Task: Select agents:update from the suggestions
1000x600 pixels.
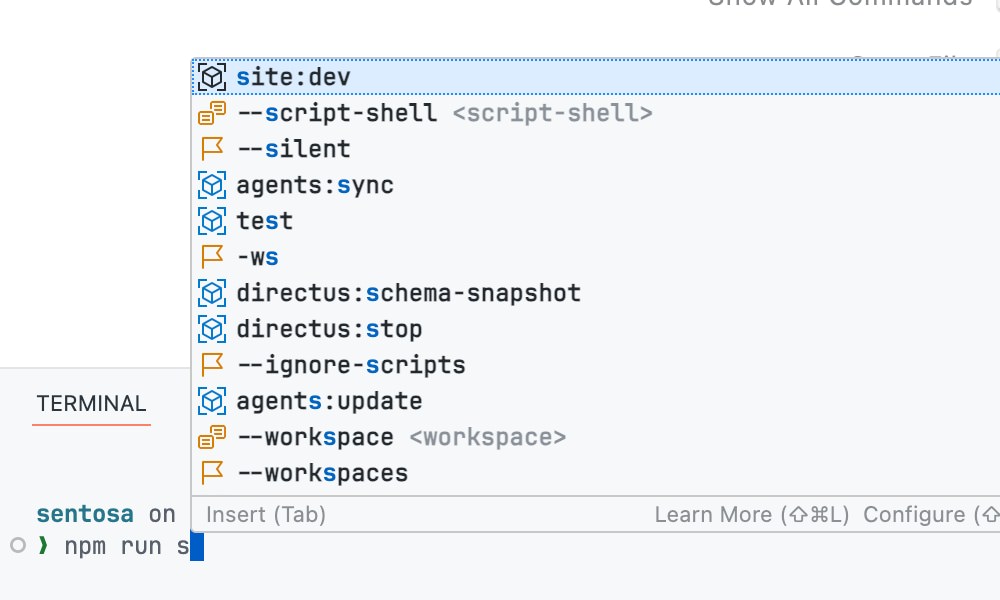Action: point(328,400)
